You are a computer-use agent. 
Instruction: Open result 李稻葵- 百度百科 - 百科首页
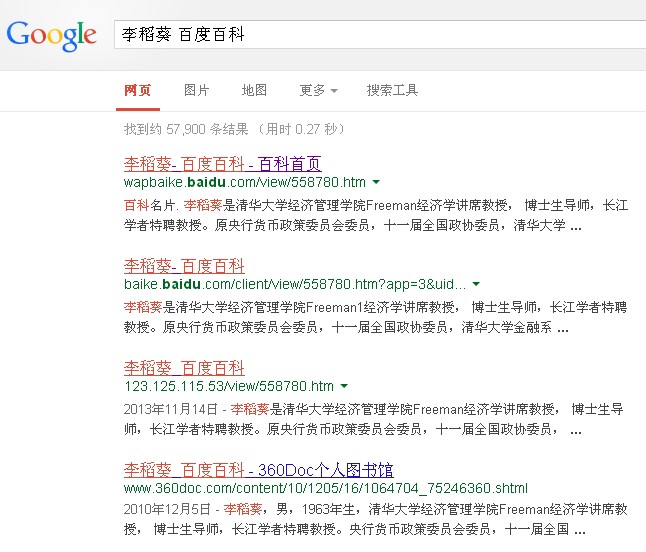click(x=222, y=164)
